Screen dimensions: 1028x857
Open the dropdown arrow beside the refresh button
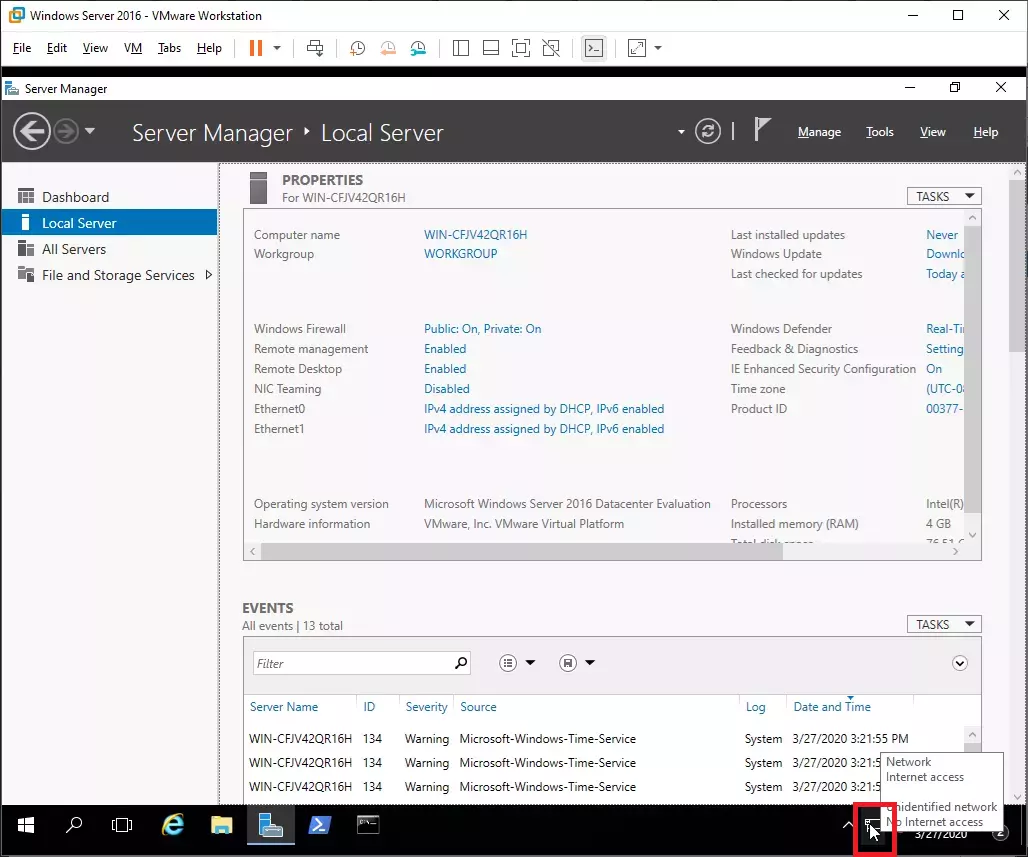pyautogui.click(x=681, y=132)
